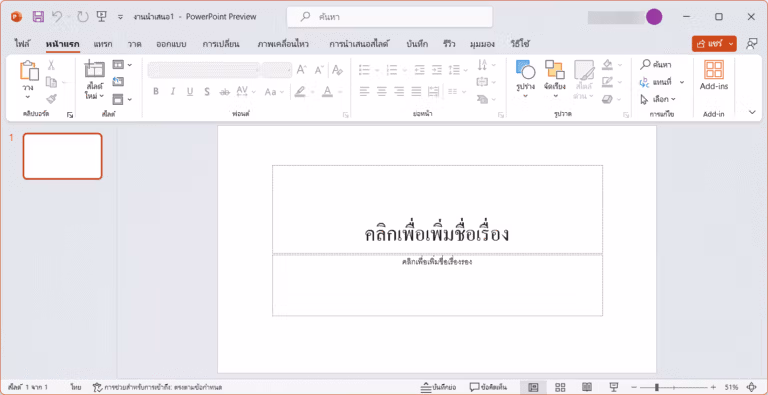Click the accessibility checker status bar item

[x=157, y=387]
